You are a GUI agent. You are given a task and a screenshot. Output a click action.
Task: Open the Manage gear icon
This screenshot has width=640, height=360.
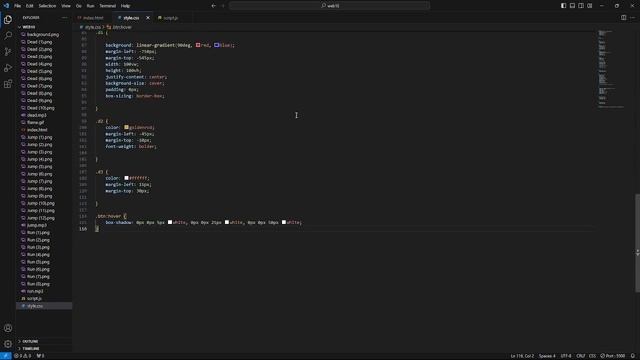(8, 344)
